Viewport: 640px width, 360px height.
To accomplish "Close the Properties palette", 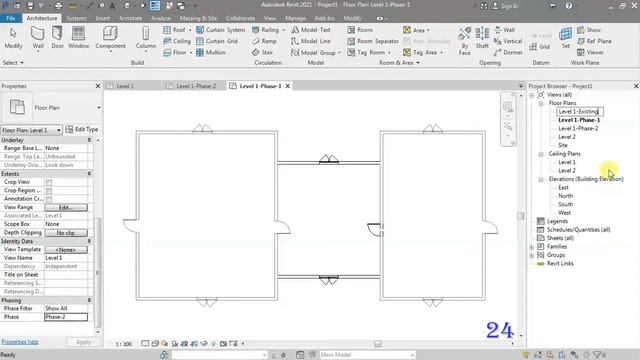I will [x=98, y=86].
